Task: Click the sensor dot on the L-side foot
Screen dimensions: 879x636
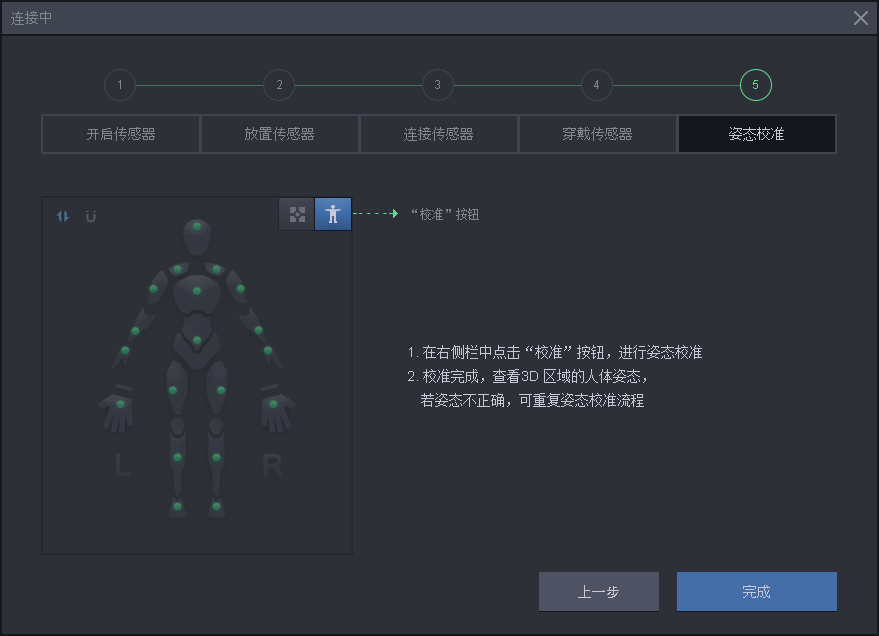Action: [x=177, y=507]
